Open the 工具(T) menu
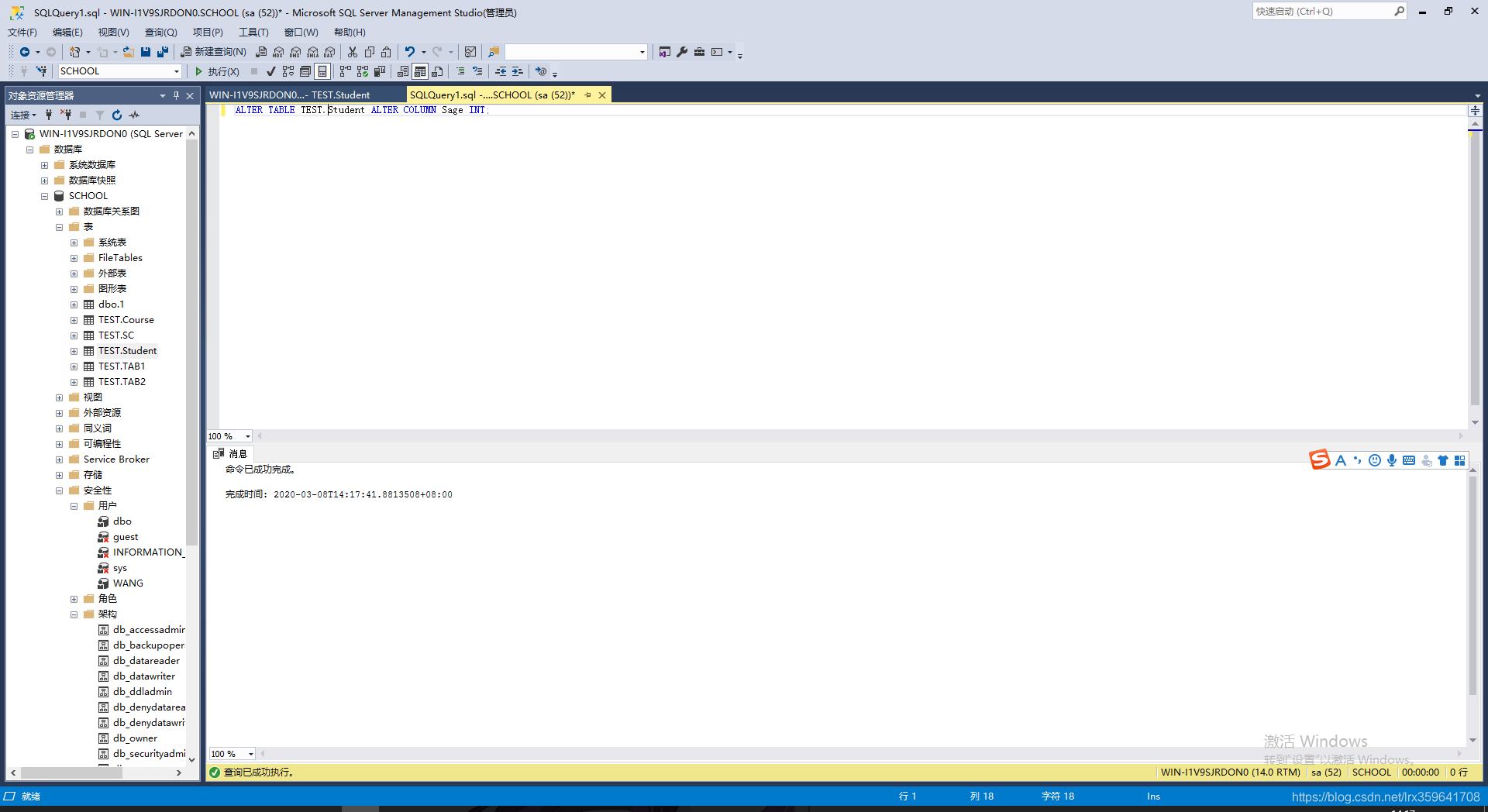The width and height of the screenshot is (1488, 812). click(x=253, y=33)
